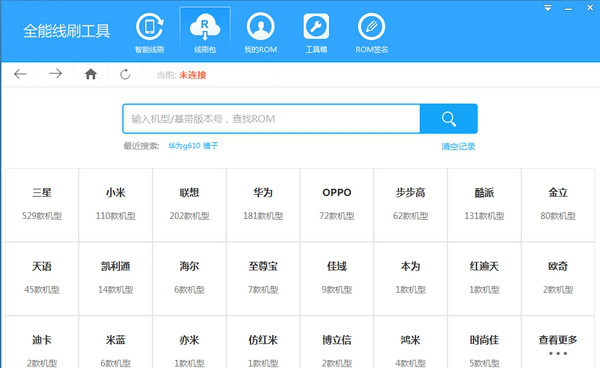Image resolution: width=600 pixels, height=382 pixels.
Task: Click the 全能线刷工具 app title
Action: click(x=67, y=31)
